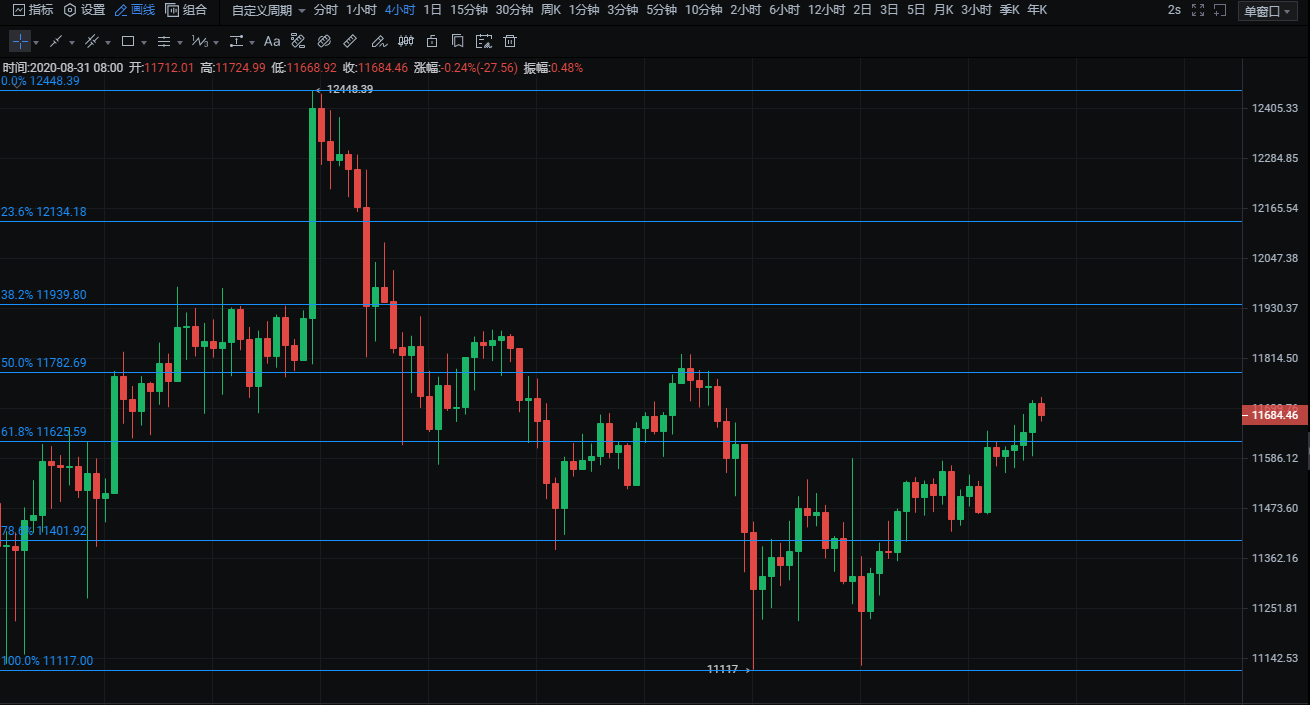Click the 11684.46 current price label
Viewport: 1310px width, 705px height.
coord(1275,415)
